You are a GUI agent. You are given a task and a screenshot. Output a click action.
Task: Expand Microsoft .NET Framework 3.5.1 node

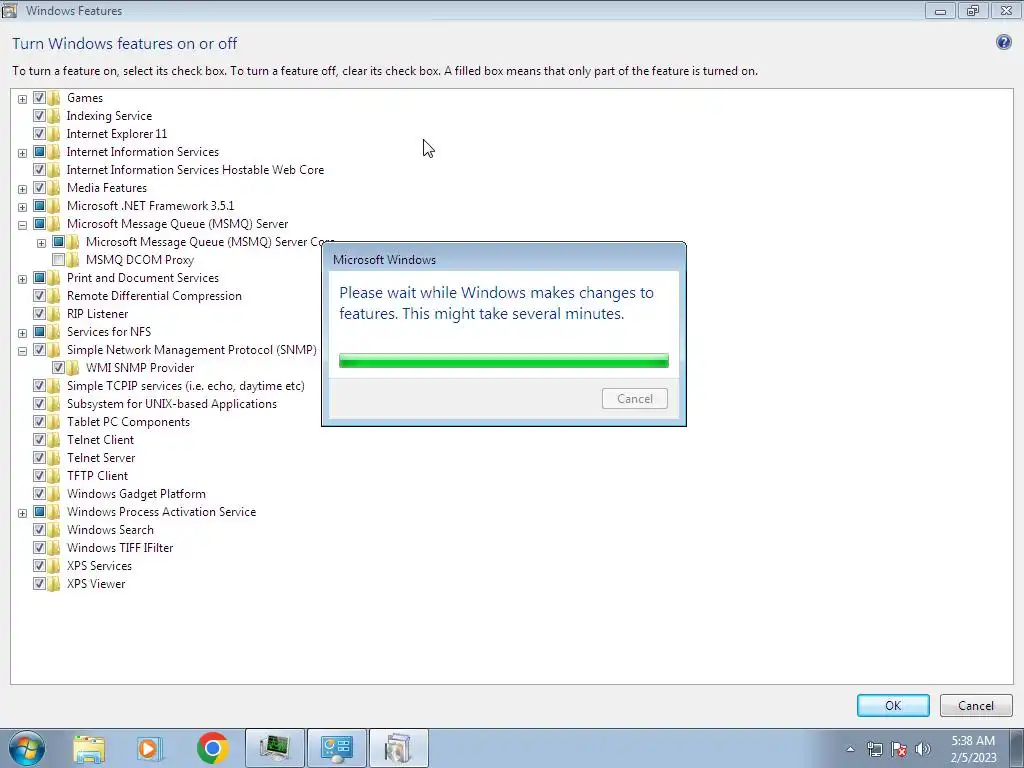click(22, 207)
